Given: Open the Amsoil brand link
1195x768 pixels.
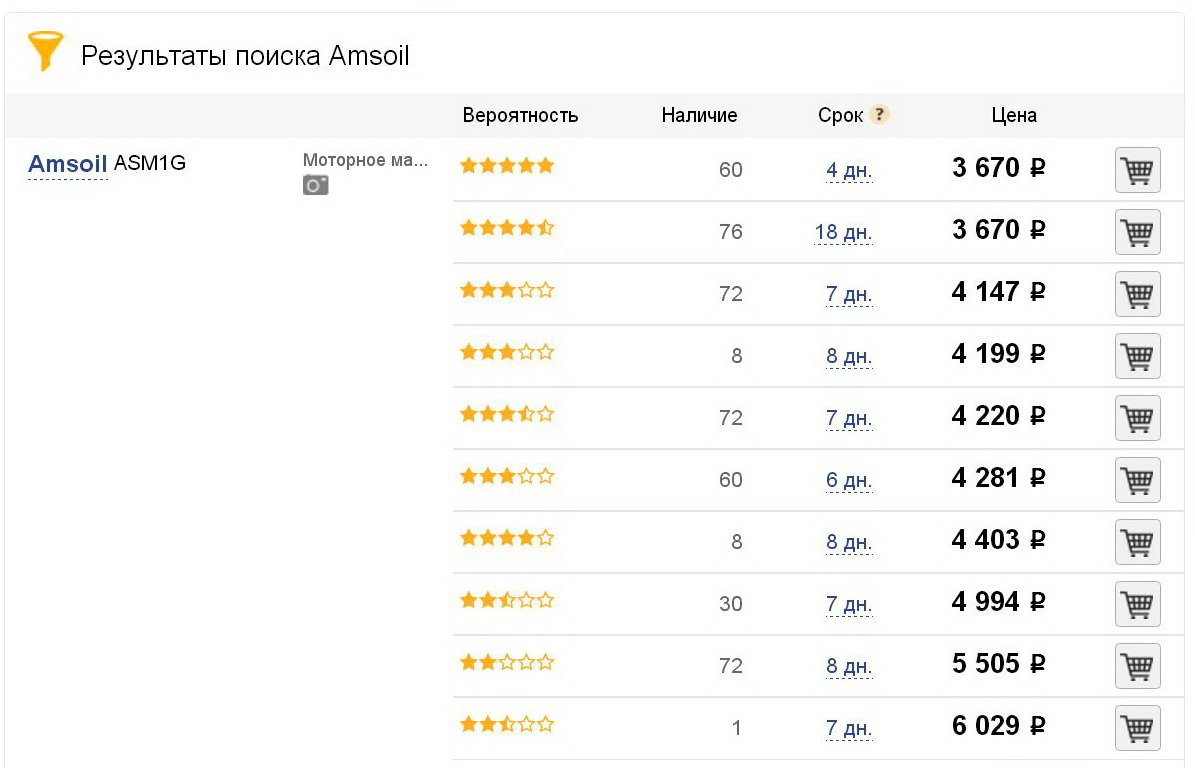Looking at the screenshot, I should click(x=67, y=164).
